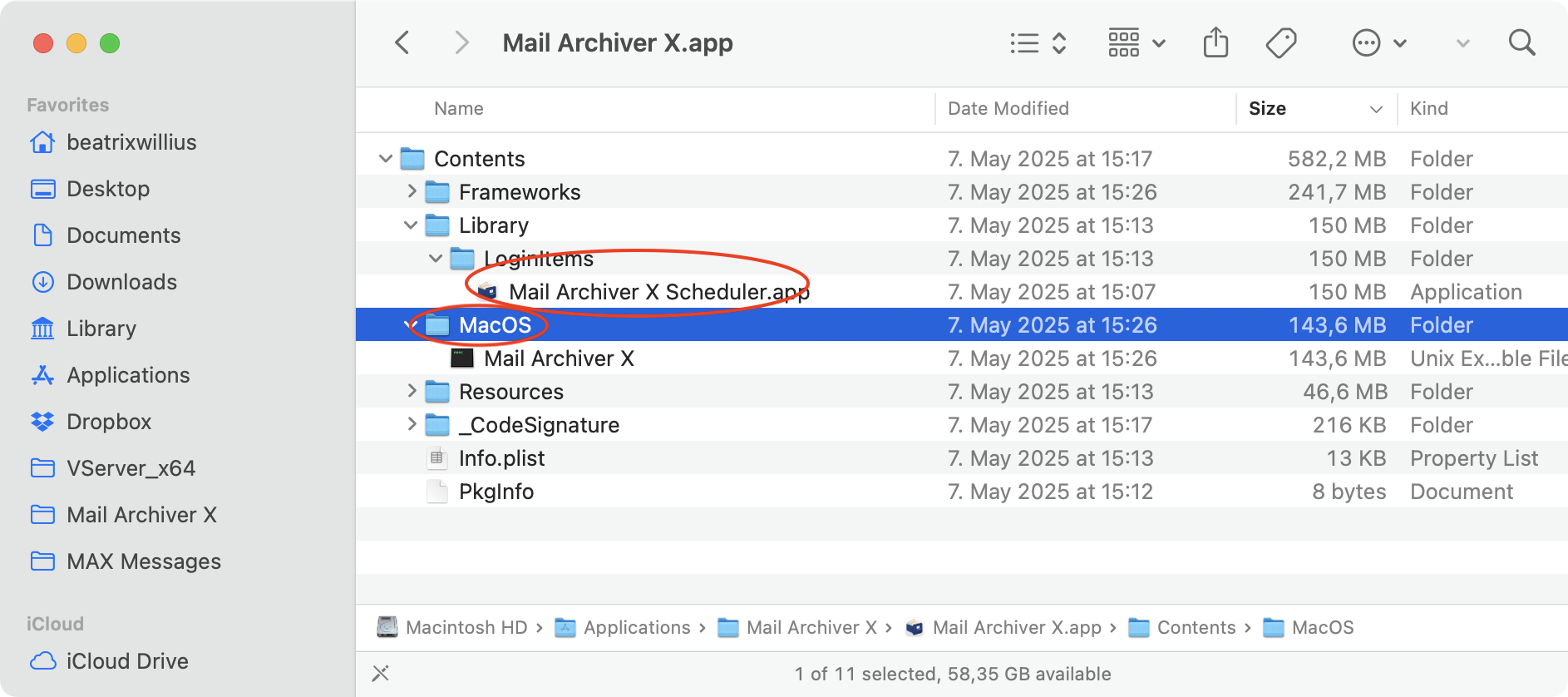Click the iCloud section header
This screenshot has width=1568, height=697.
click(x=55, y=624)
